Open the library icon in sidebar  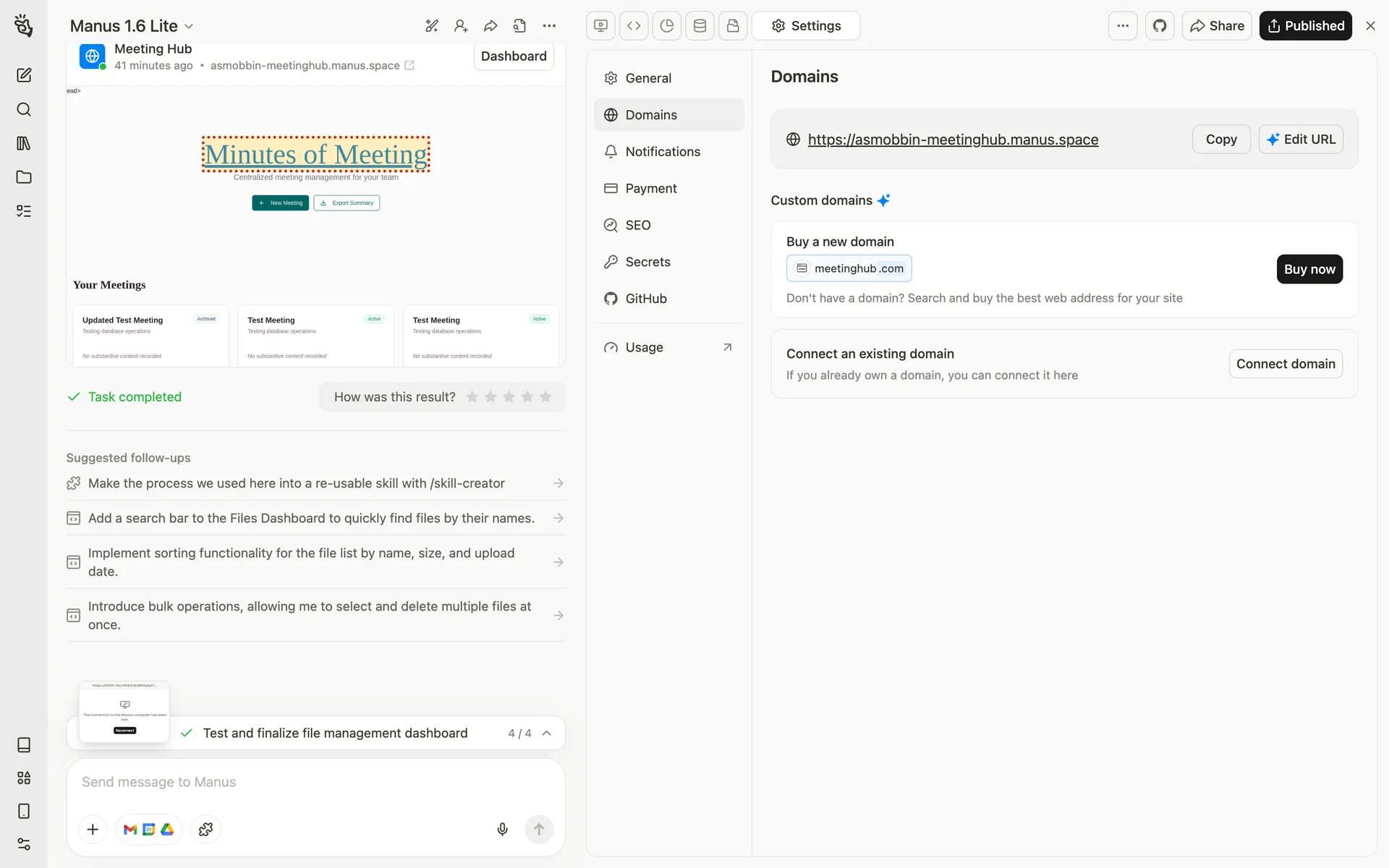(24, 143)
